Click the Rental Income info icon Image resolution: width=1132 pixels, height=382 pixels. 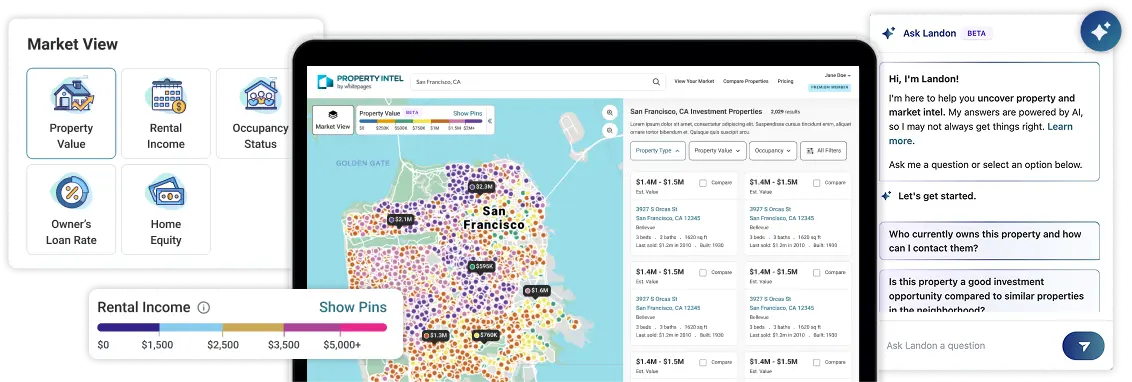click(204, 308)
